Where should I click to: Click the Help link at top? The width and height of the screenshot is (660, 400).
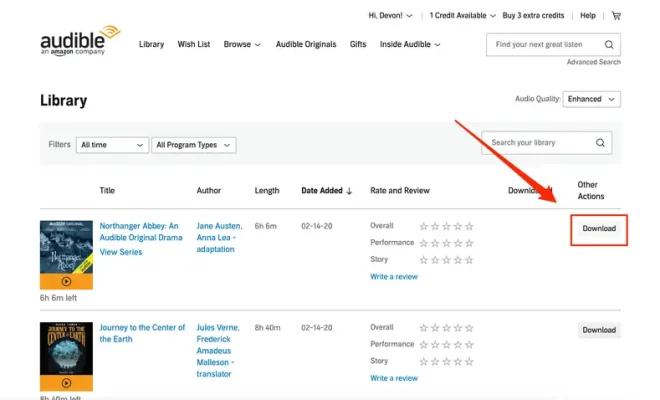tap(588, 16)
